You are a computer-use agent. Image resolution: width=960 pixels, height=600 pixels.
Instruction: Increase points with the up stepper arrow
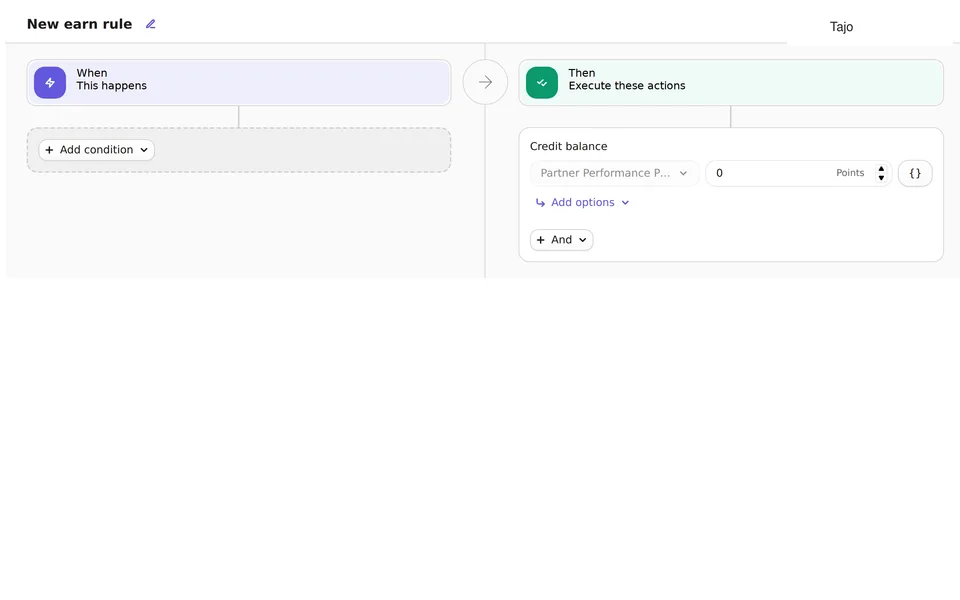click(x=881, y=168)
